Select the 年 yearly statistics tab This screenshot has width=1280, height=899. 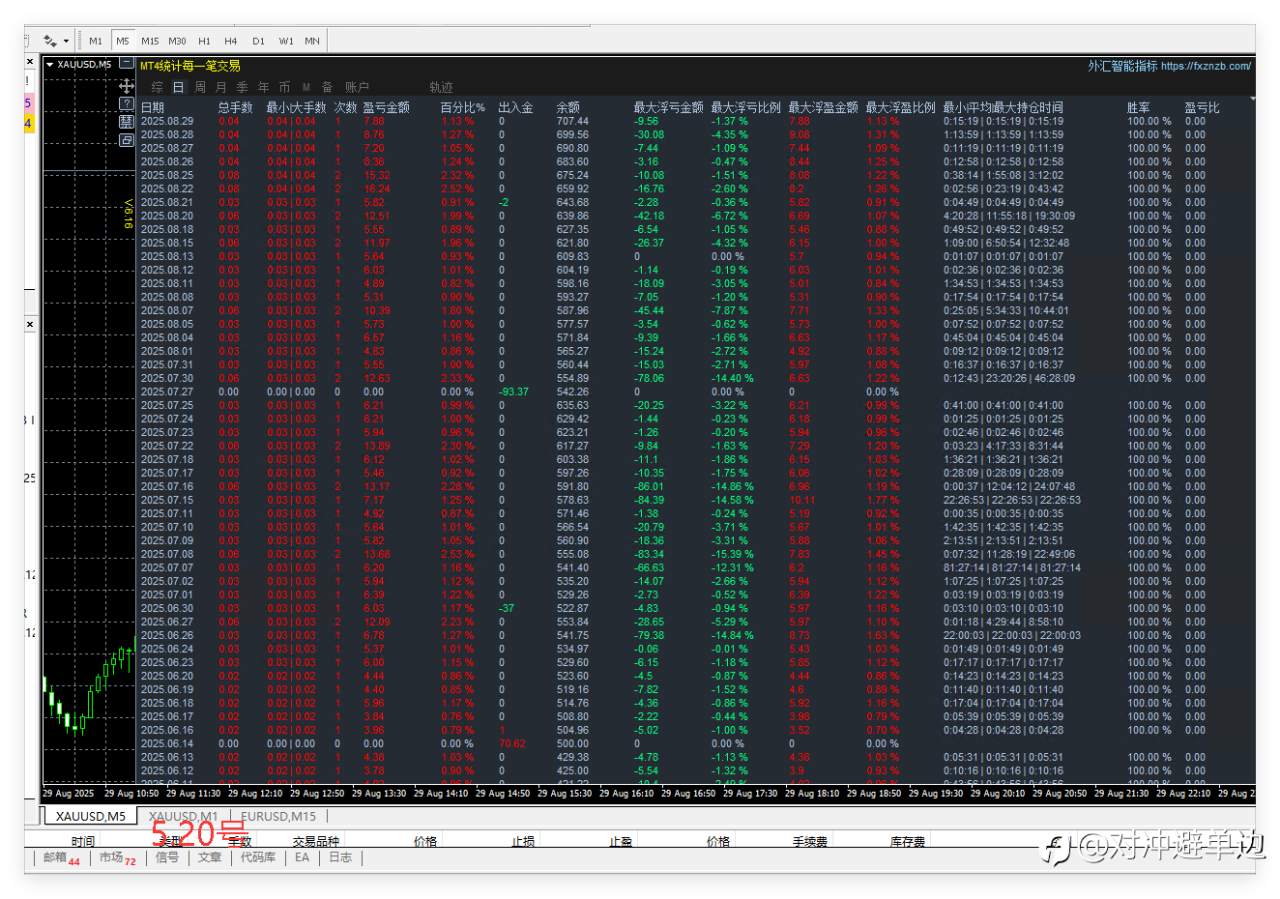point(263,87)
